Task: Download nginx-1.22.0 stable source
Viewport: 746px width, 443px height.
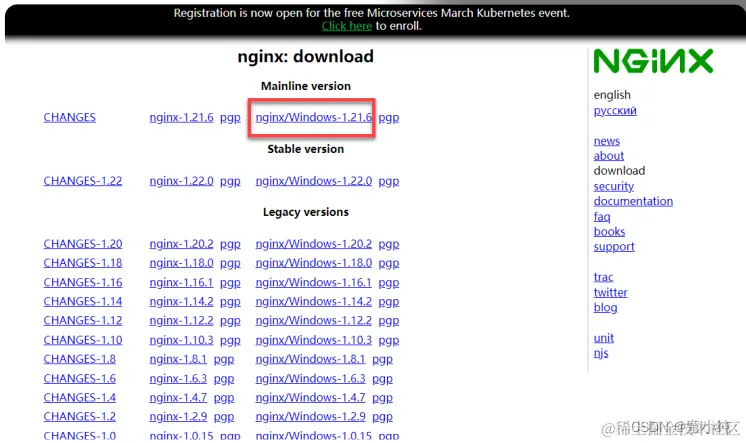Action: (181, 181)
